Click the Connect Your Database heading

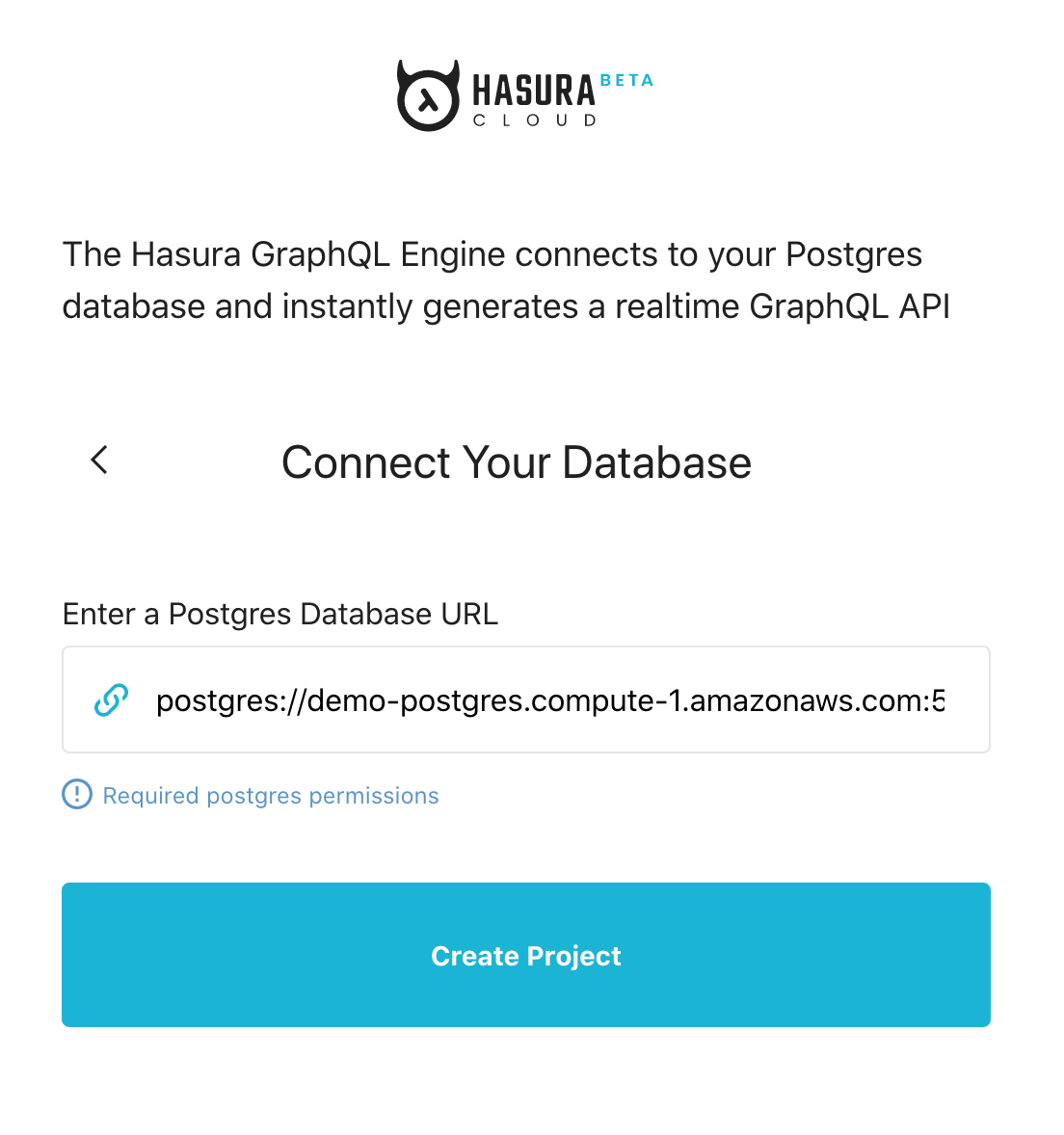pos(517,462)
